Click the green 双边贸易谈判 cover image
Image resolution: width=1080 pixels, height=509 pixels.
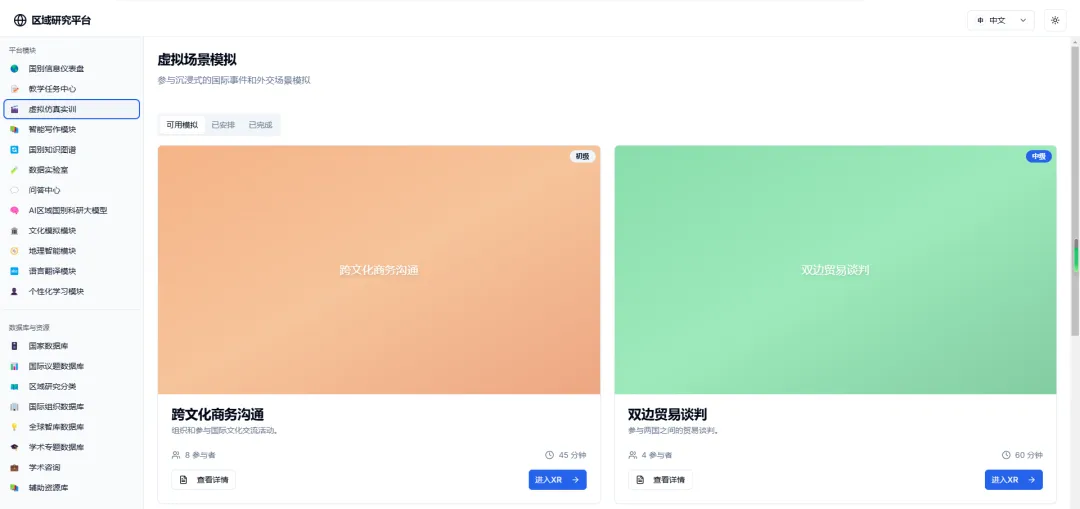click(835, 269)
